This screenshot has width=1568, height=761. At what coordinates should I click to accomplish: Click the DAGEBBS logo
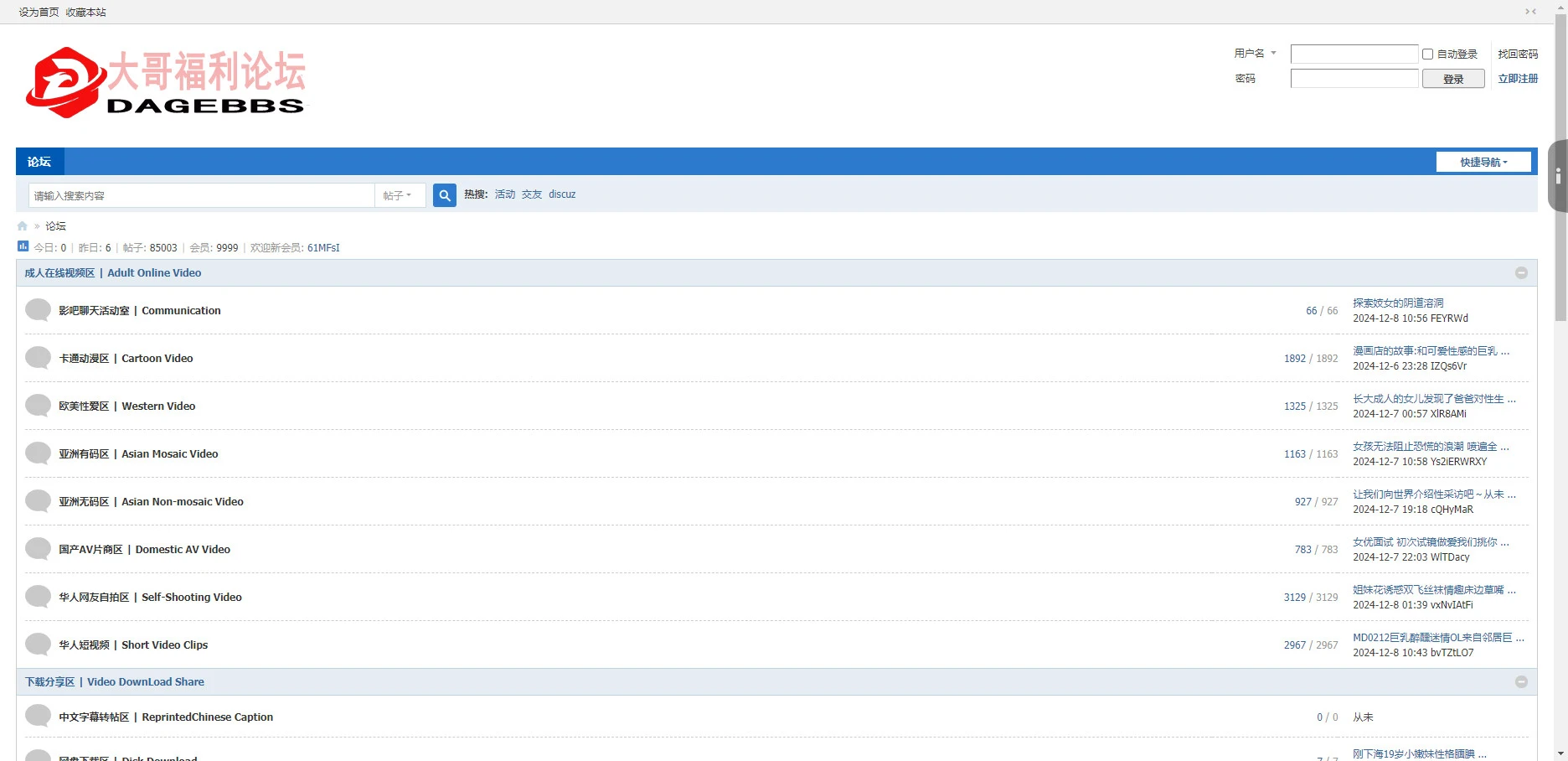(166, 82)
